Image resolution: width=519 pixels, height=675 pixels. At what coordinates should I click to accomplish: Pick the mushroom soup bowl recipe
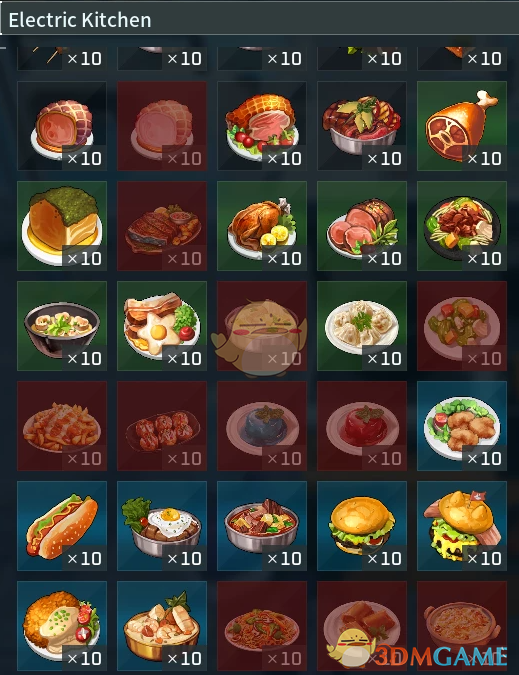(62, 326)
